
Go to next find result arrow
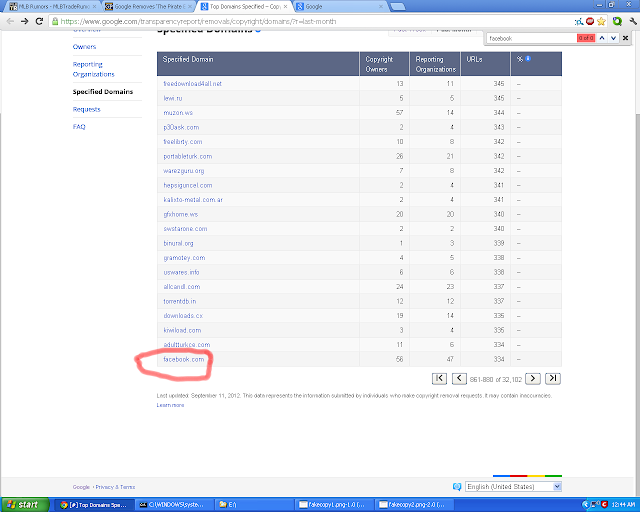(x=613, y=38)
